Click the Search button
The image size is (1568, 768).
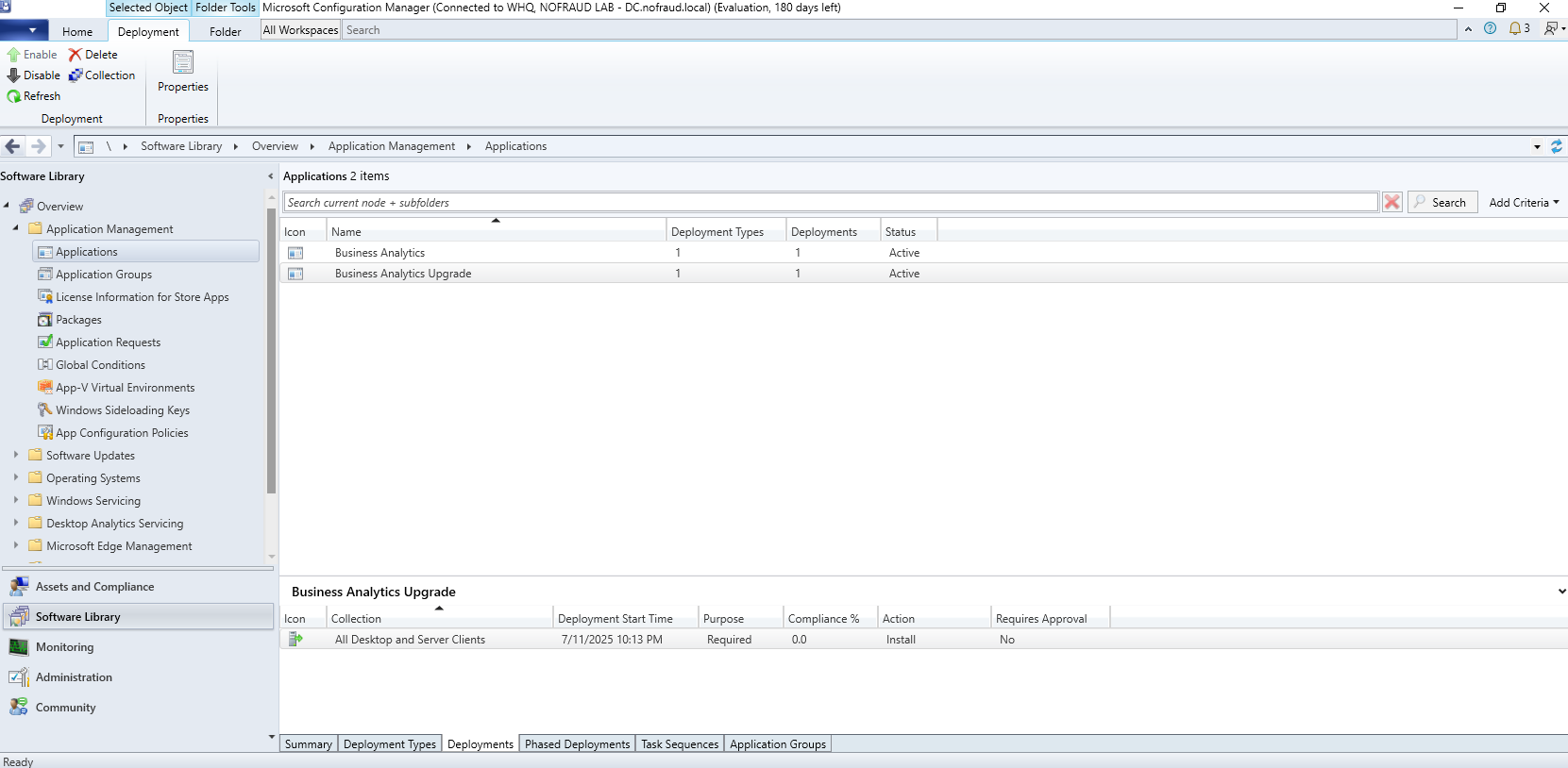point(1442,202)
